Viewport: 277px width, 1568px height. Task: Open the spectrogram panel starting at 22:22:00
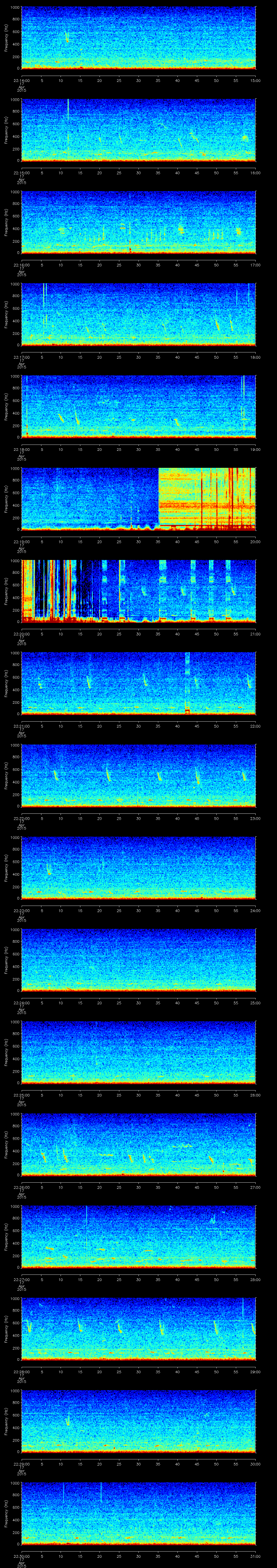click(138, 775)
